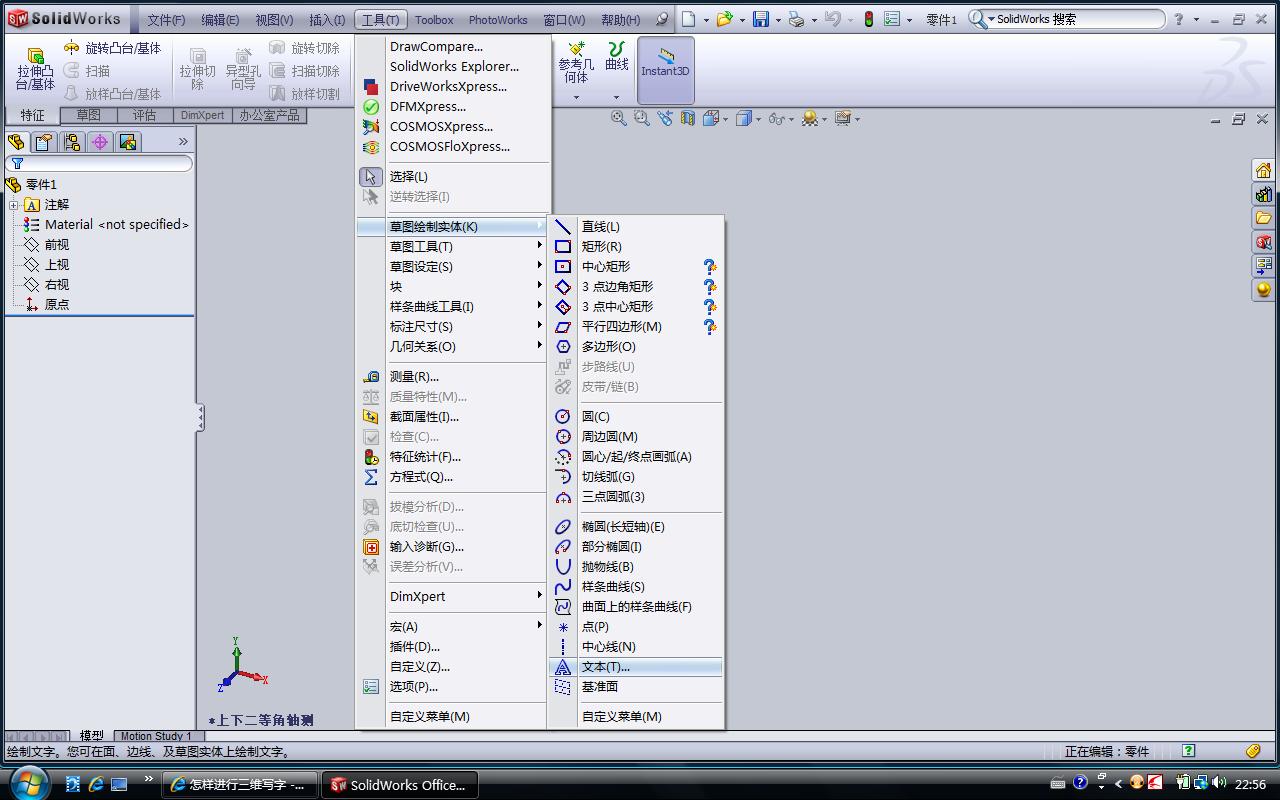Image resolution: width=1280 pixels, height=800 pixels.
Task: Open 插件(D)... add-ins dialog
Action: pos(452,647)
